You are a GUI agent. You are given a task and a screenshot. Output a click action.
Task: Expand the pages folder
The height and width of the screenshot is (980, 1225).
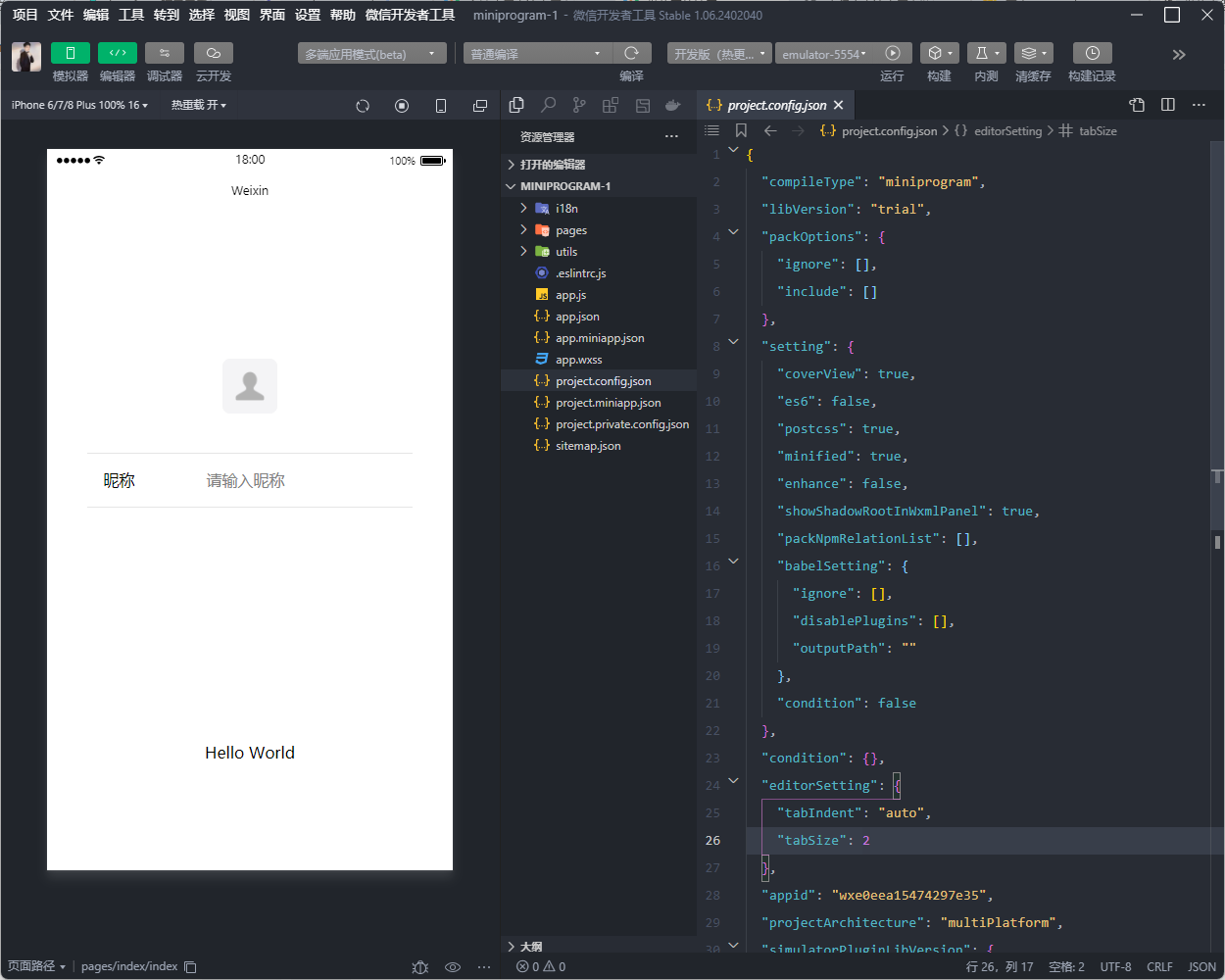click(599, 230)
